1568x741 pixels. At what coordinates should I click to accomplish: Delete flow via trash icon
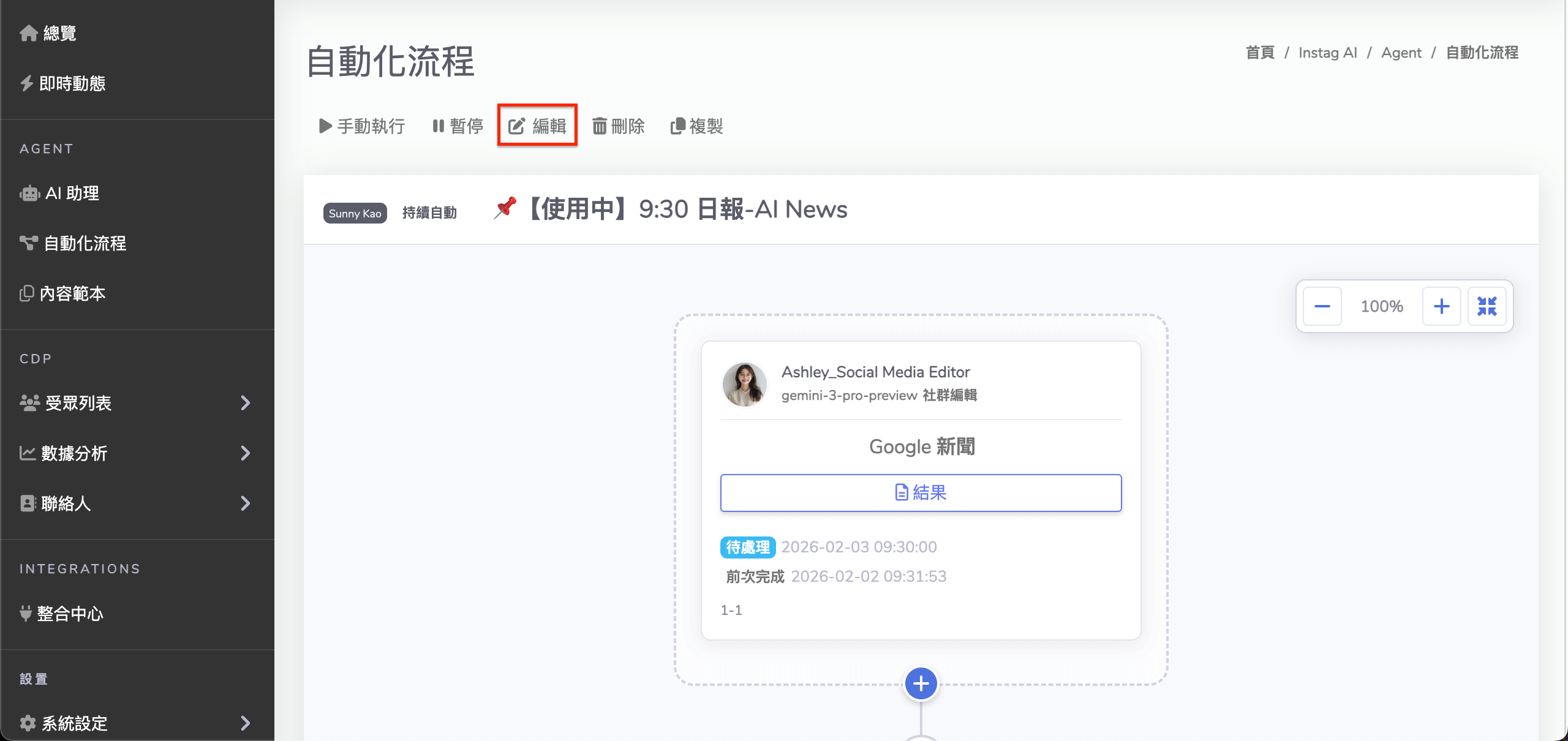coord(599,126)
